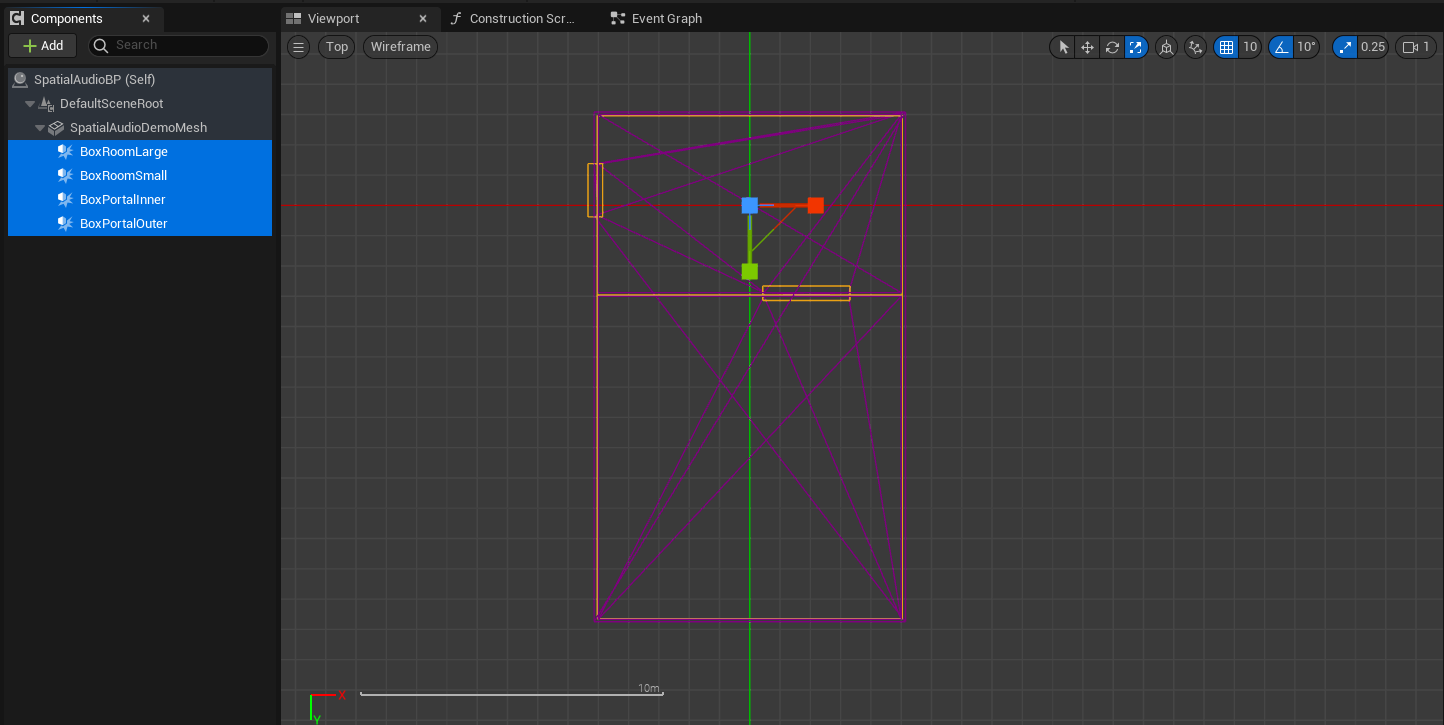Viewport: 1444px width, 725px height.
Task: Collapse the SpatialAudioDemoMesh node
Action: (40, 128)
